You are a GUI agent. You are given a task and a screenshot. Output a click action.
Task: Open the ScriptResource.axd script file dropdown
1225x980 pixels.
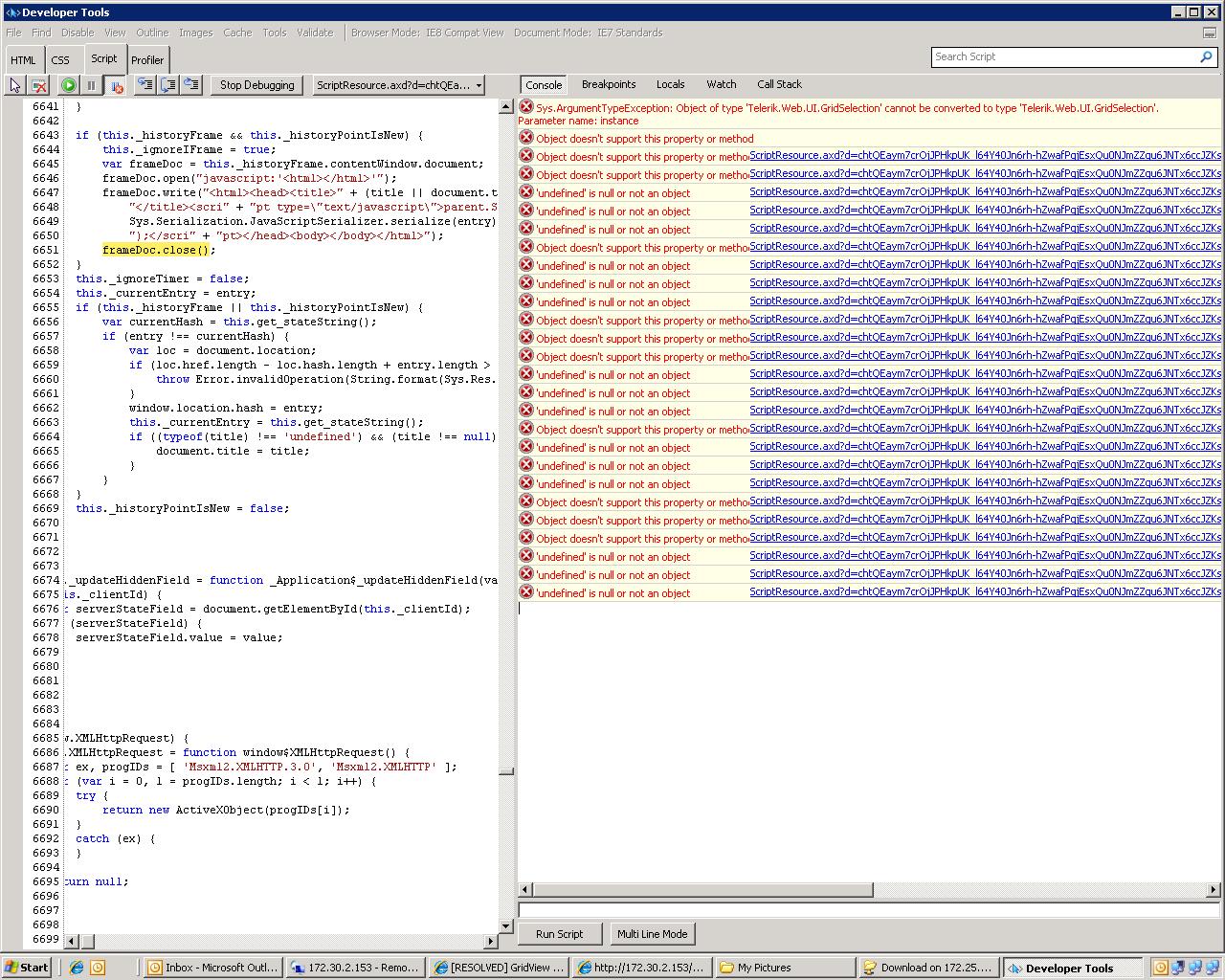point(399,85)
